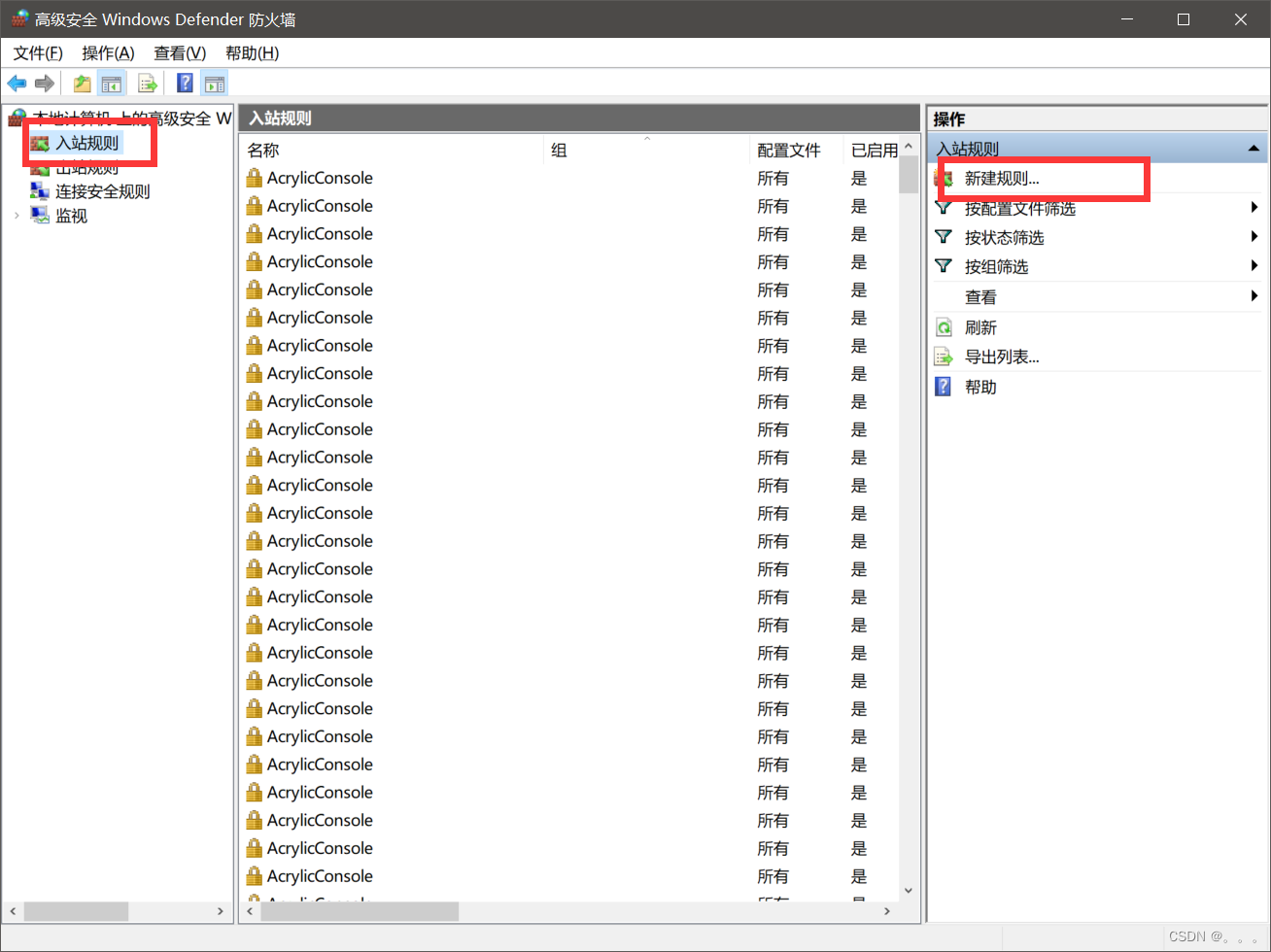Open help via the blue question-mark toolbar icon

coord(185,84)
